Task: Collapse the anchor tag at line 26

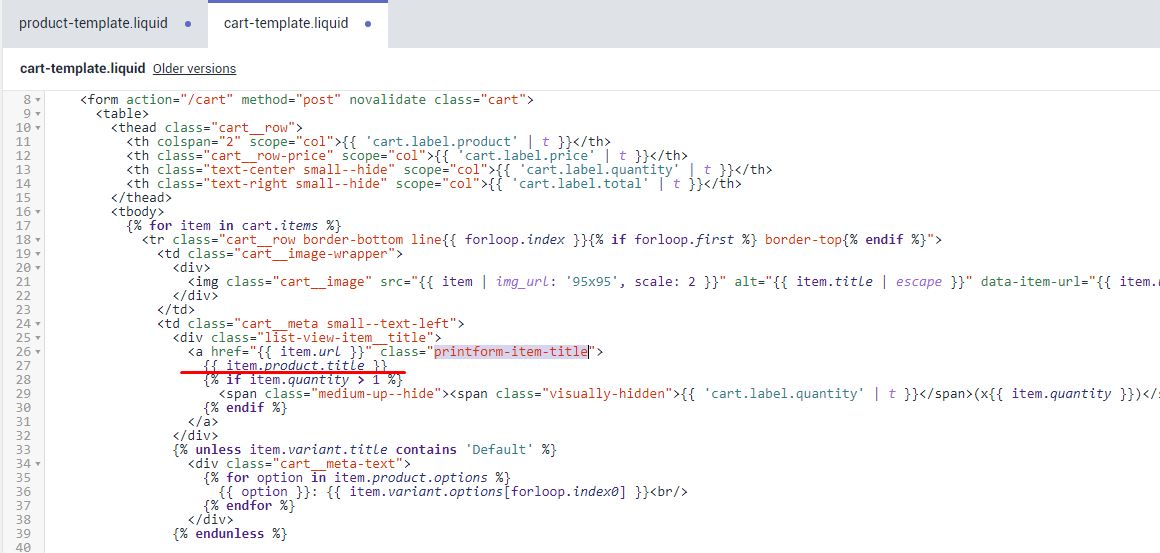Action: (x=38, y=352)
